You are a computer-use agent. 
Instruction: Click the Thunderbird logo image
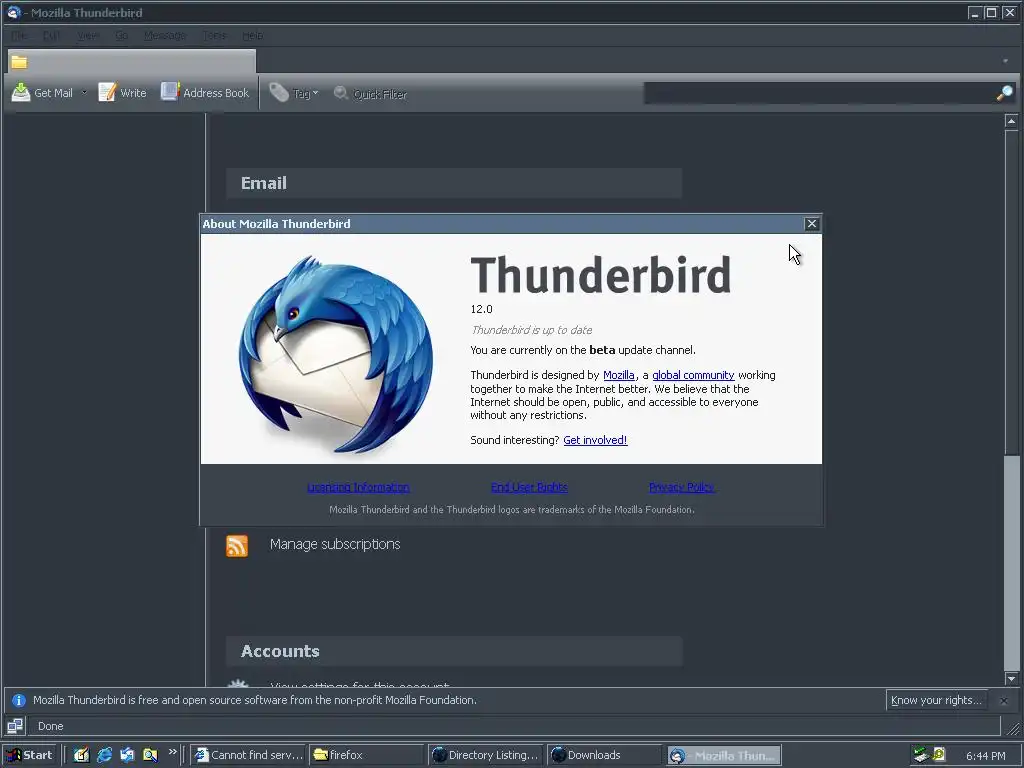[x=336, y=355]
